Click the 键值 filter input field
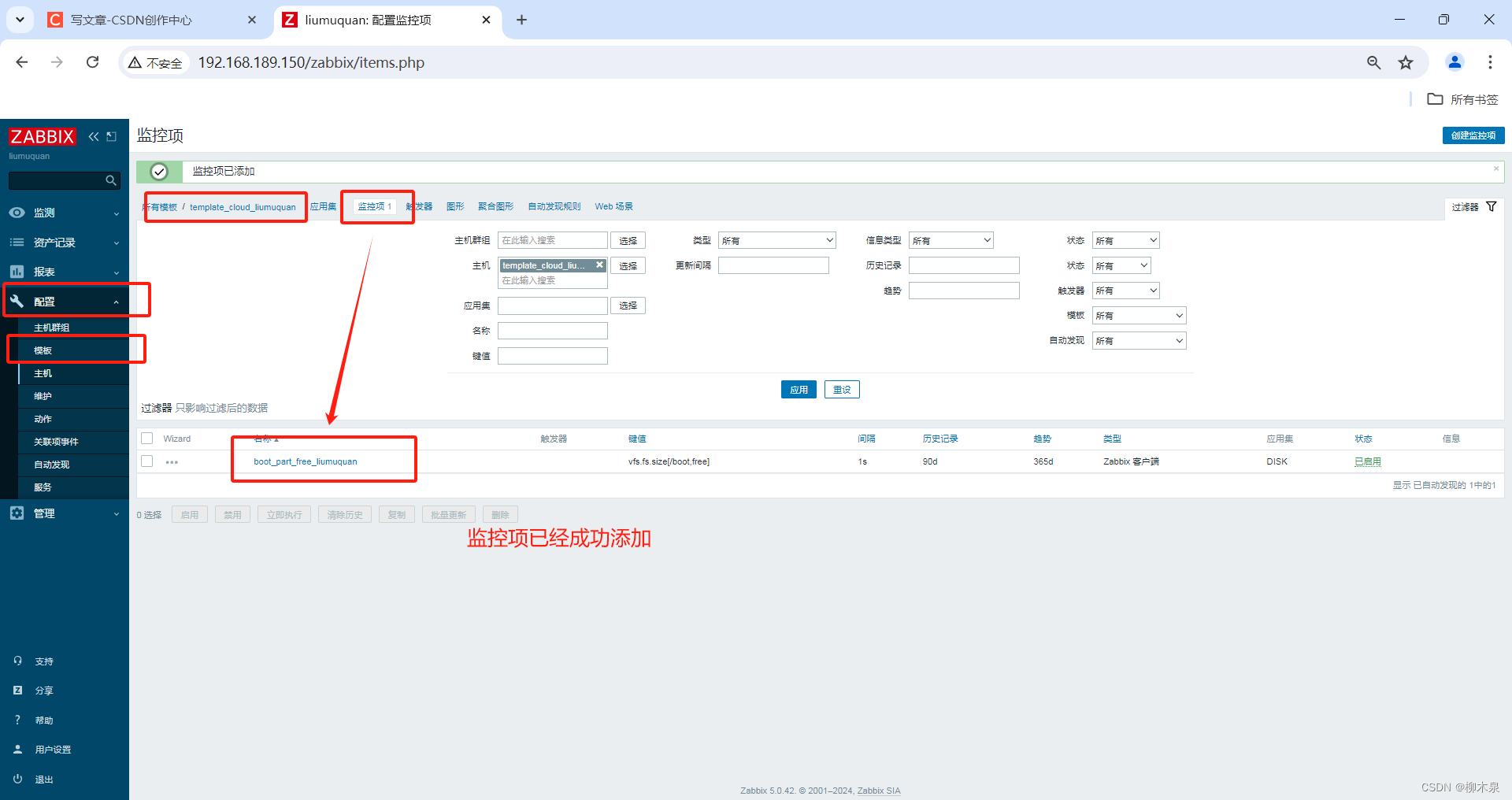Screen dimensions: 1512x800 tap(553, 356)
